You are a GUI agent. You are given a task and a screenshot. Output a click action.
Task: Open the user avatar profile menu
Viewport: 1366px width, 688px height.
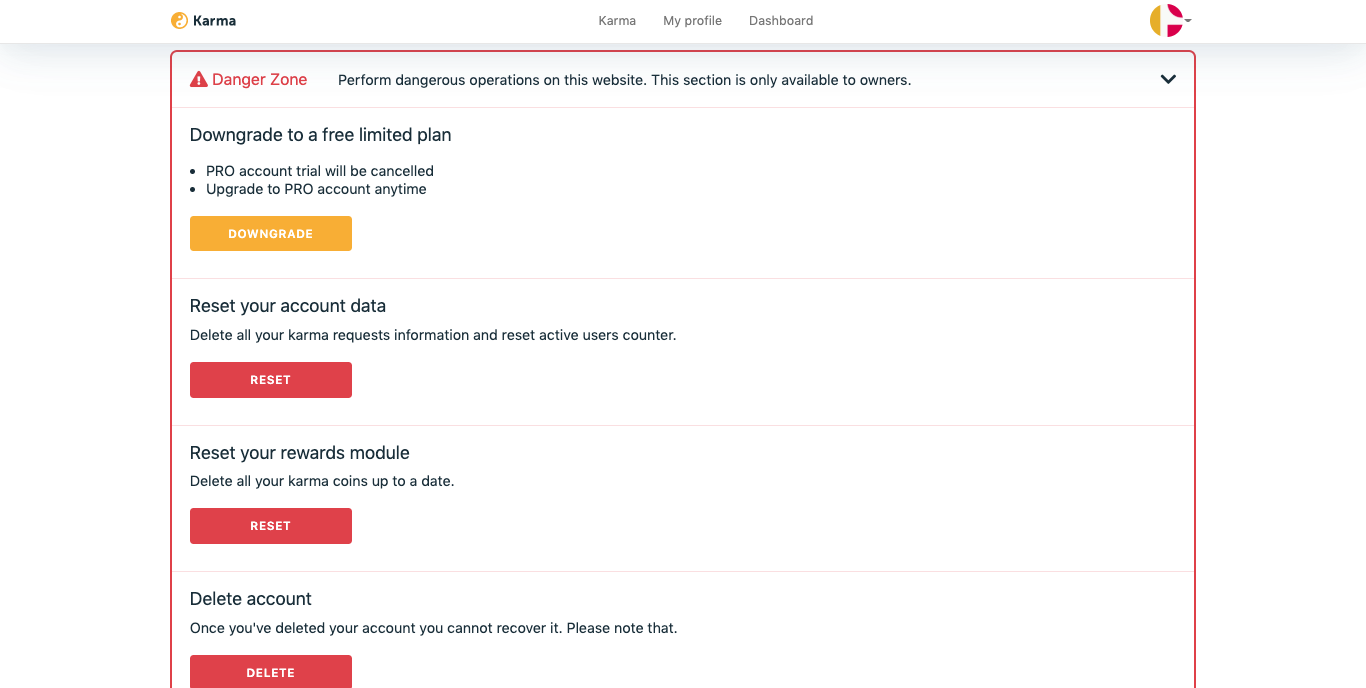click(x=1170, y=20)
